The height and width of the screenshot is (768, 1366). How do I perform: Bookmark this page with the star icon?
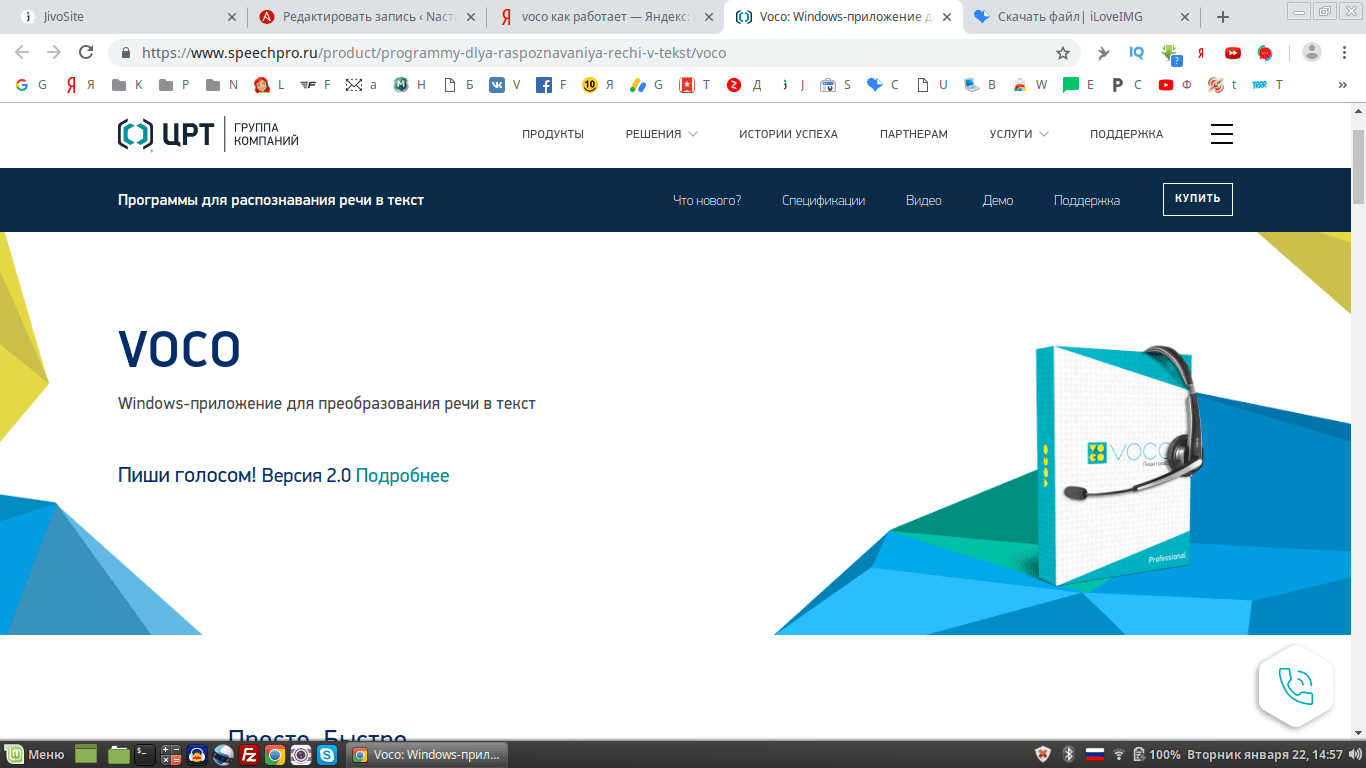[1062, 53]
